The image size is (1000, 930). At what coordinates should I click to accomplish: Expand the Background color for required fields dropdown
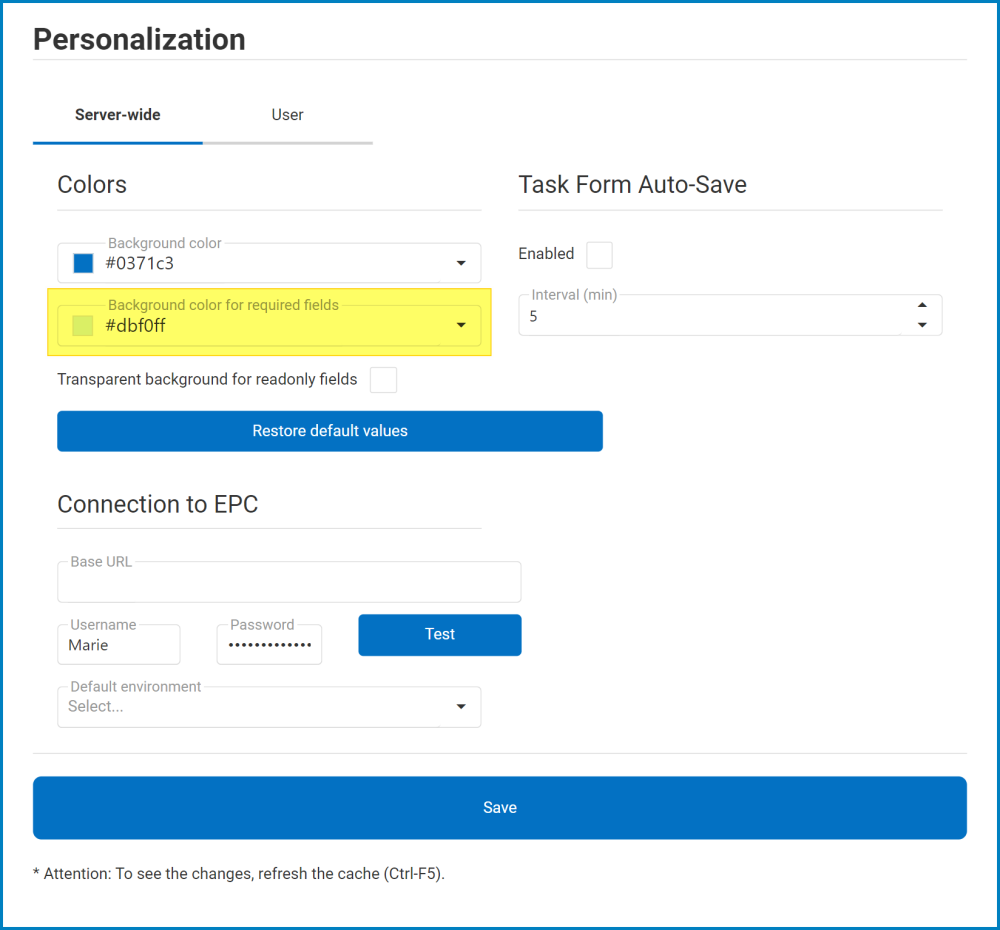[461, 324]
